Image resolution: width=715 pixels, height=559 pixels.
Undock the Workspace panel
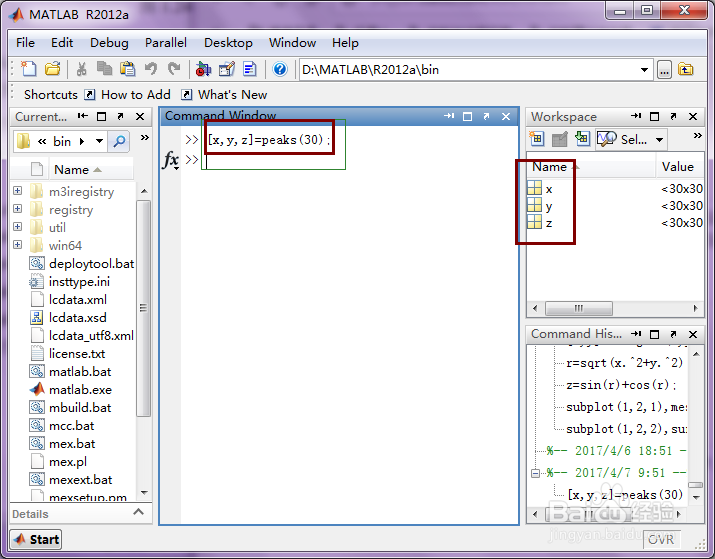[x=674, y=116]
